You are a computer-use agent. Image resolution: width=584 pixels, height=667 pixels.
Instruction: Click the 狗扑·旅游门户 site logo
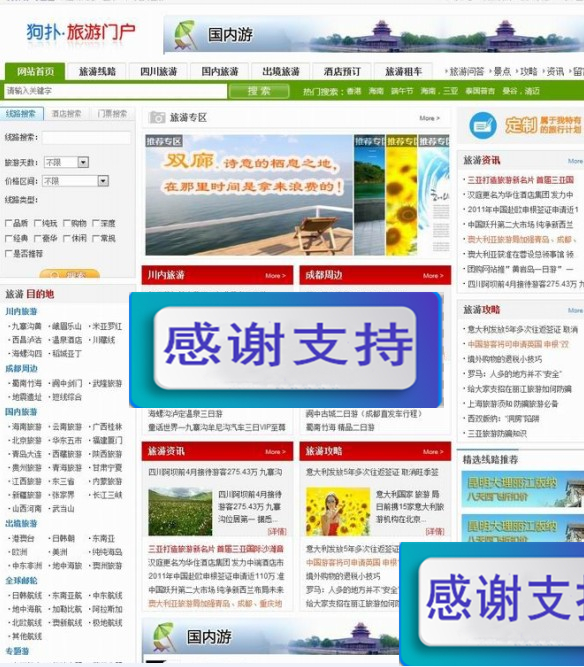[81, 32]
